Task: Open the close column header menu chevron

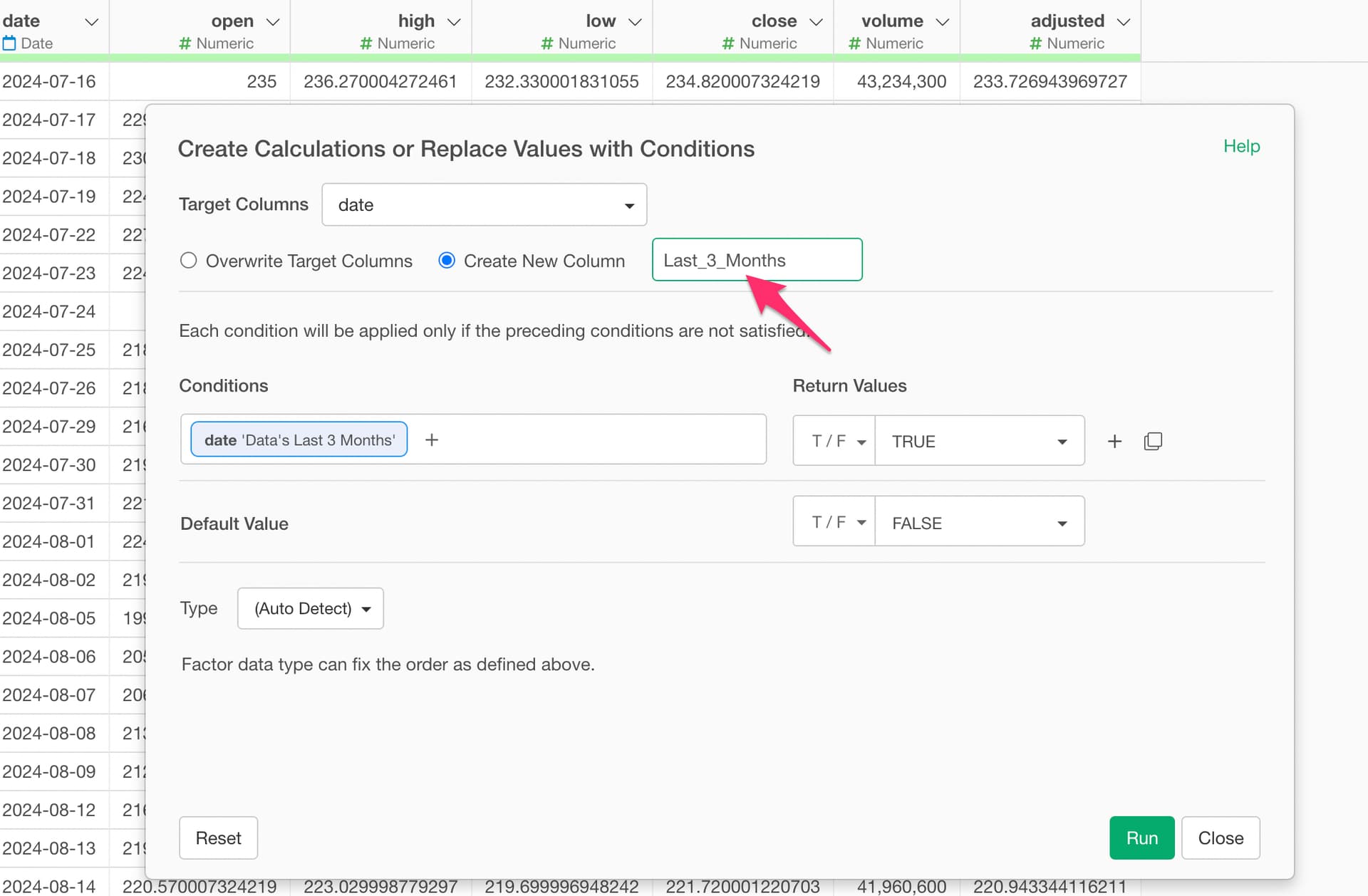Action: [816, 22]
